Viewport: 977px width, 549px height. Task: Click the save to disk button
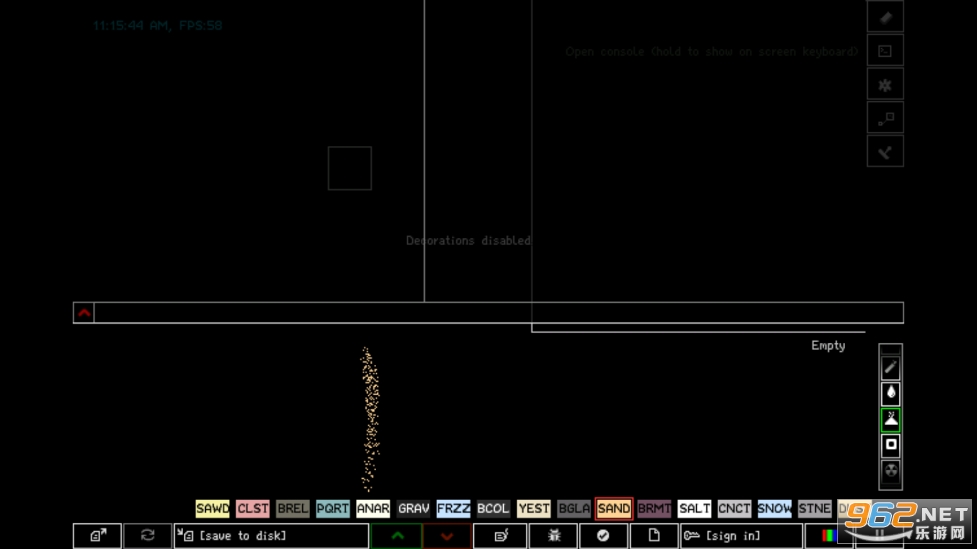click(x=271, y=536)
